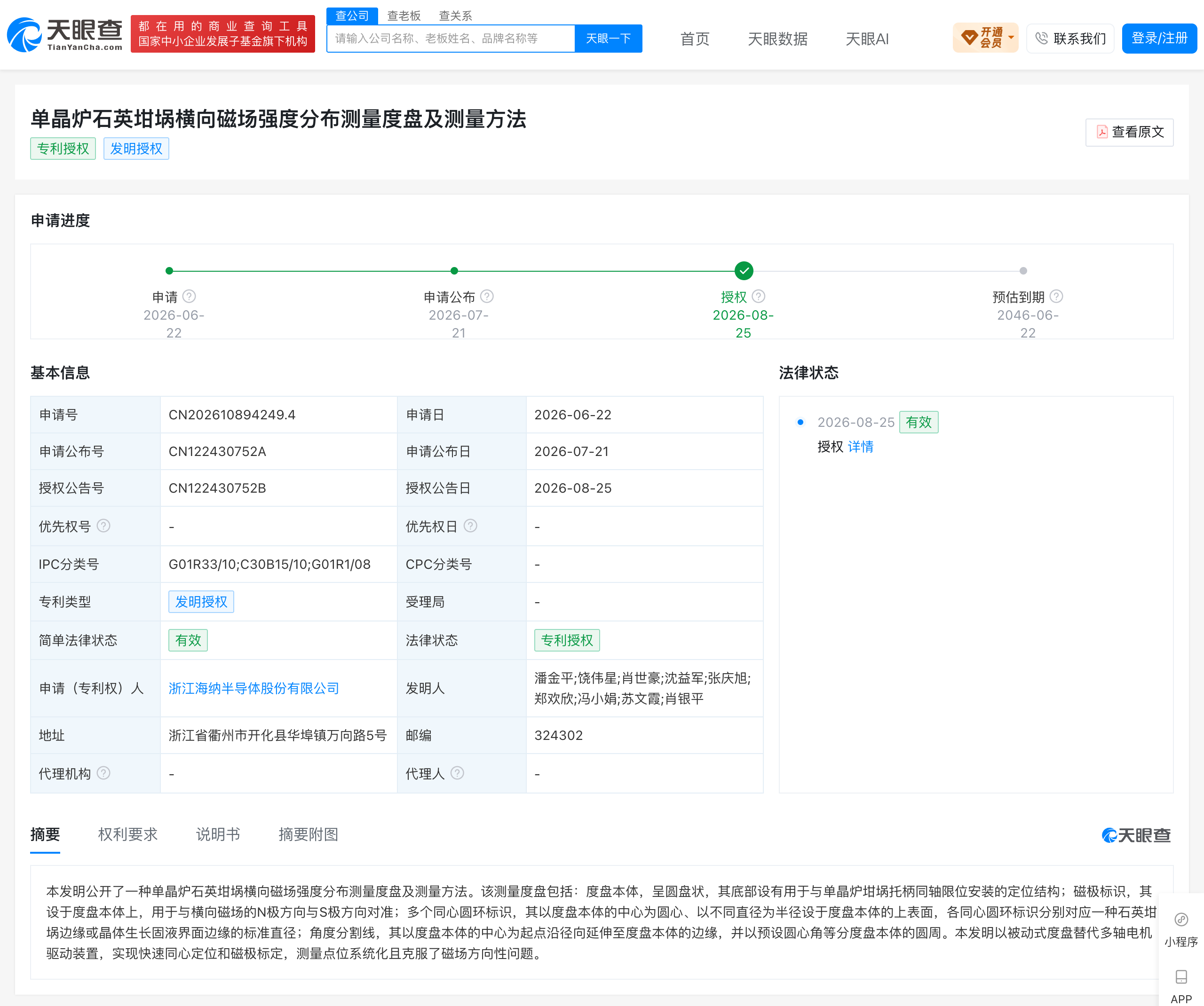The height and width of the screenshot is (1006, 1204).
Task: Click the 联系我们 button
Action: click(x=1070, y=39)
